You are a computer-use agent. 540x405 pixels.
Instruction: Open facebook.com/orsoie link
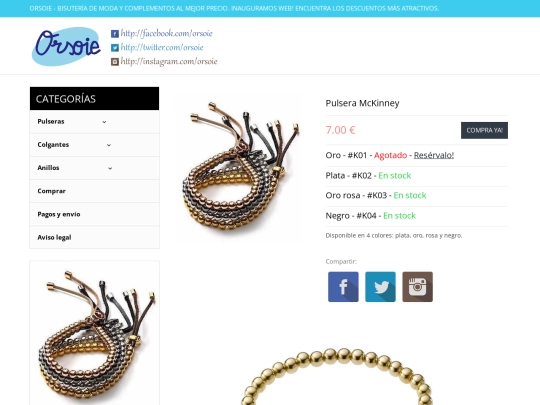166,33
